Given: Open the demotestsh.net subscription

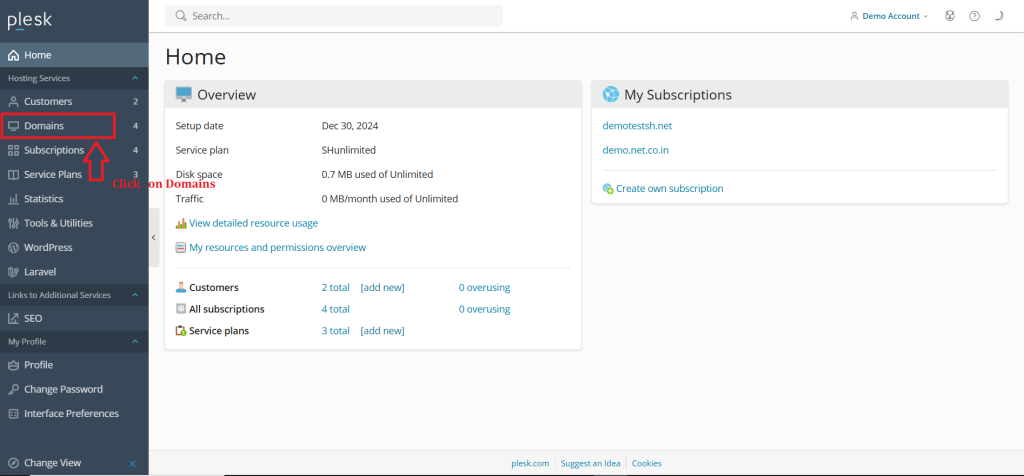Looking at the screenshot, I should pos(637,126).
